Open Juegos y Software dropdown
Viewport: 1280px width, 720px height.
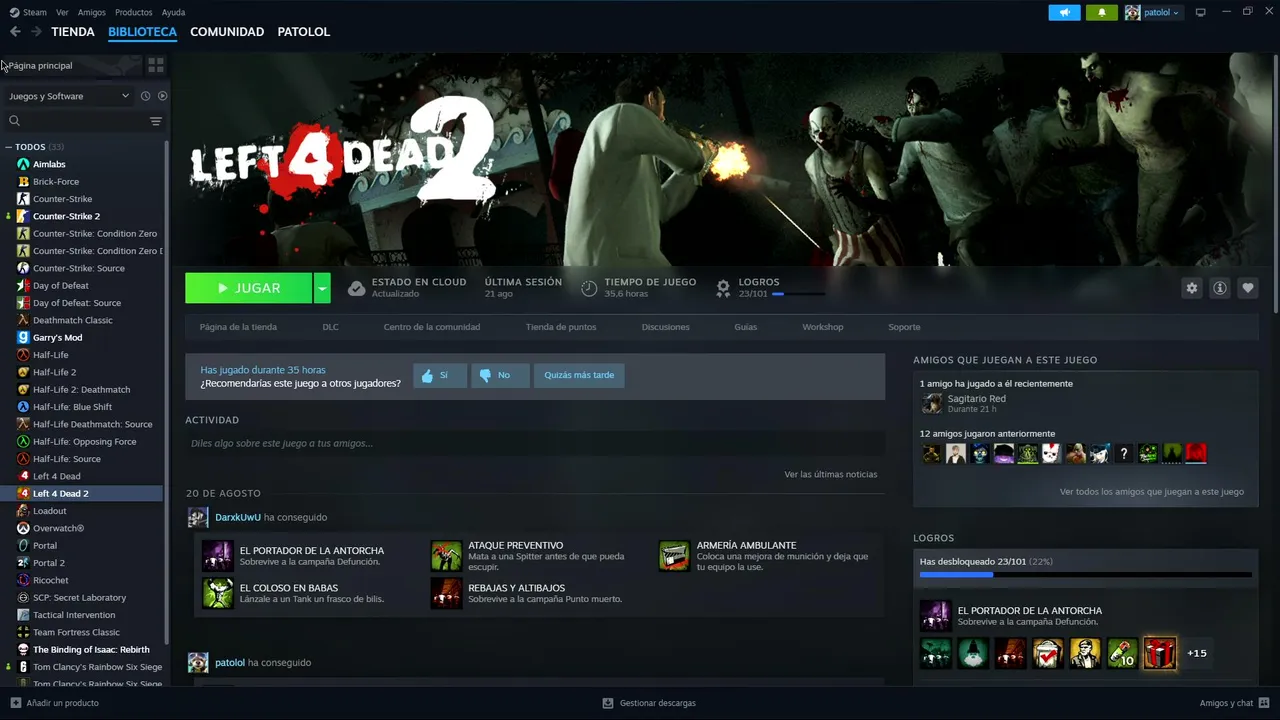[69, 96]
